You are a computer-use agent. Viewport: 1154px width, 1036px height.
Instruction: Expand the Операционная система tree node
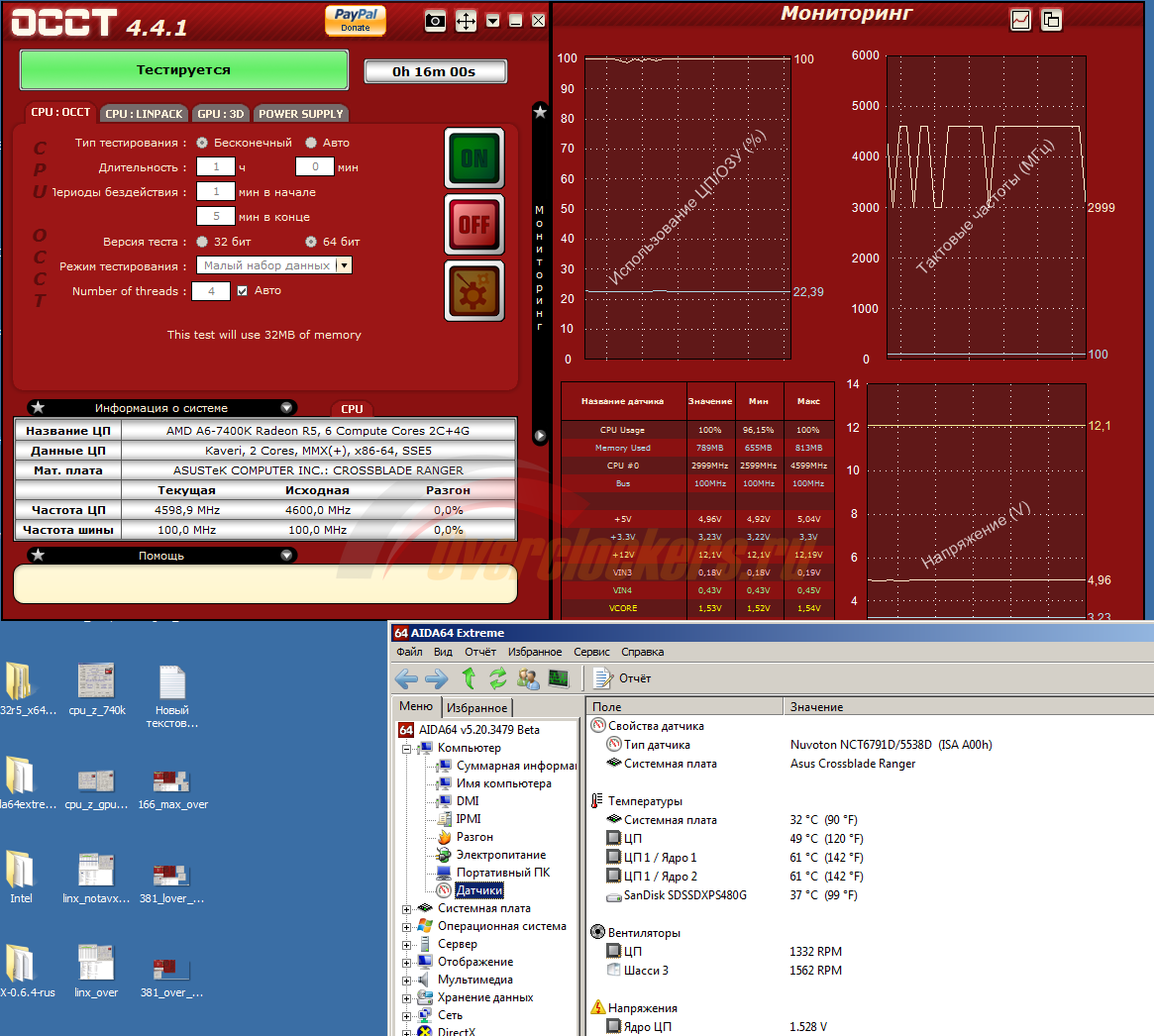(406, 927)
